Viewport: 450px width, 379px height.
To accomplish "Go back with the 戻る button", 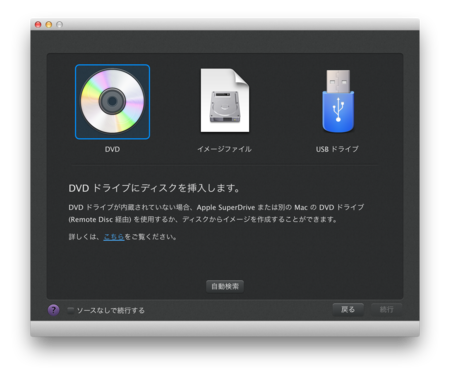I will pos(348,310).
